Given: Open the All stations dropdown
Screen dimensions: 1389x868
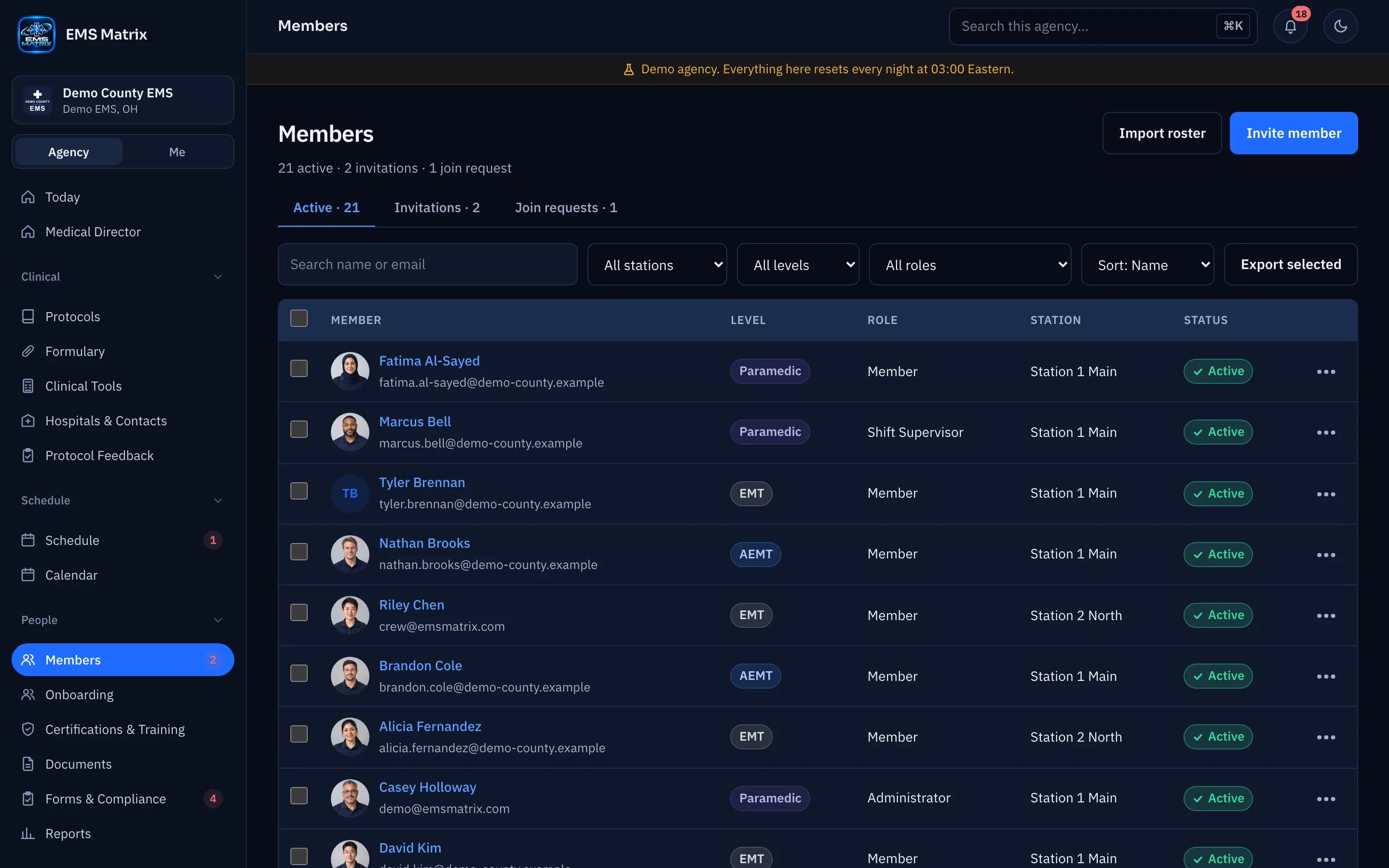Looking at the screenshot, I should click(657, 265).
